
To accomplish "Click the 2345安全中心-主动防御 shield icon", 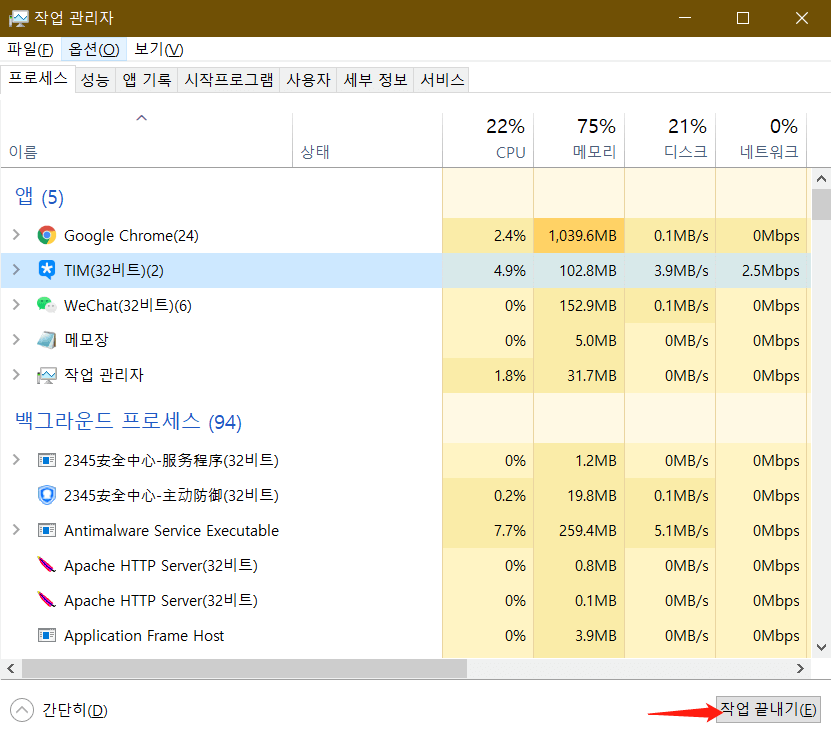I will (x=46, y=495).
